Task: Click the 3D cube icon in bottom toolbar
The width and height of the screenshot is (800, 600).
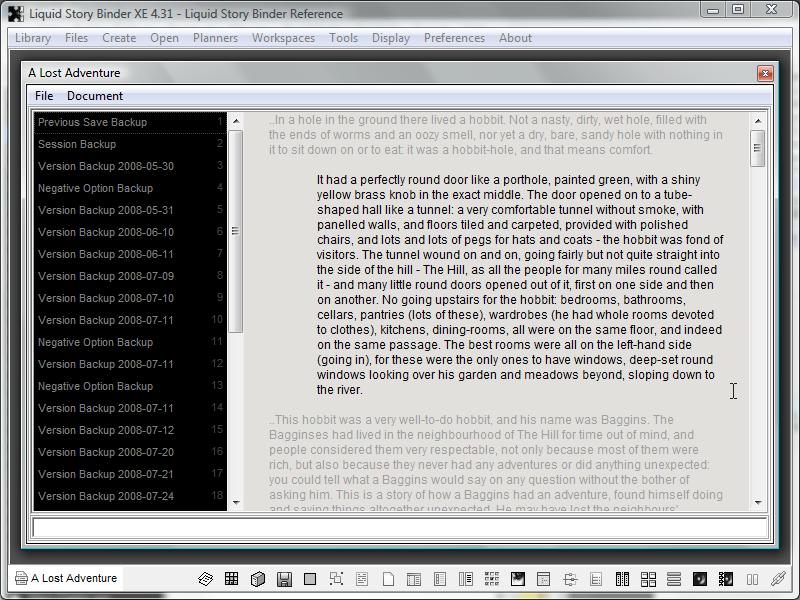Action: pos(258,579)
